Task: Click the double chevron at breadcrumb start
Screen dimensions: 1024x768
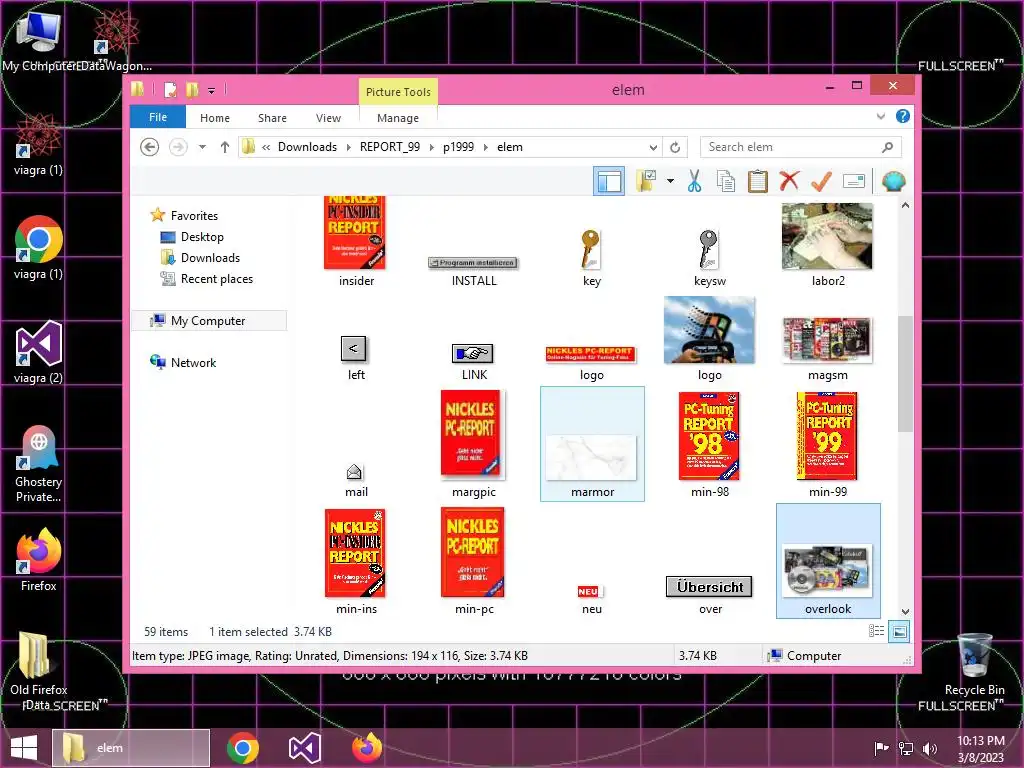Action: point(266,148)
